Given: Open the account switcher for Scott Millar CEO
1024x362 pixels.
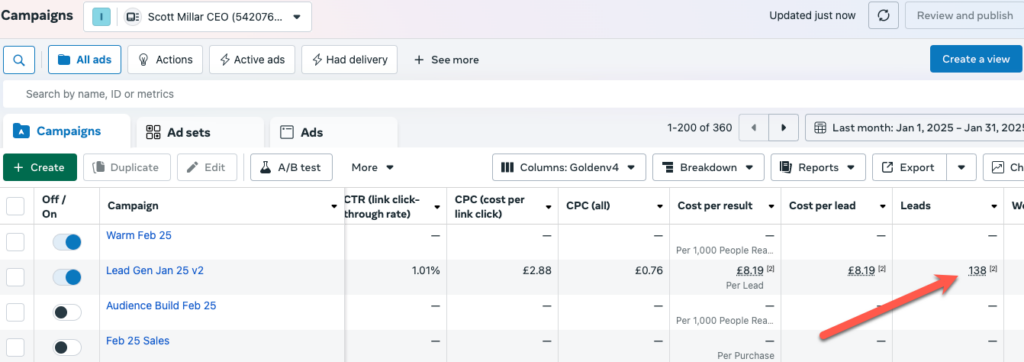Looking at the screenshot, I should pyautogui.click(x=197, y=17).
